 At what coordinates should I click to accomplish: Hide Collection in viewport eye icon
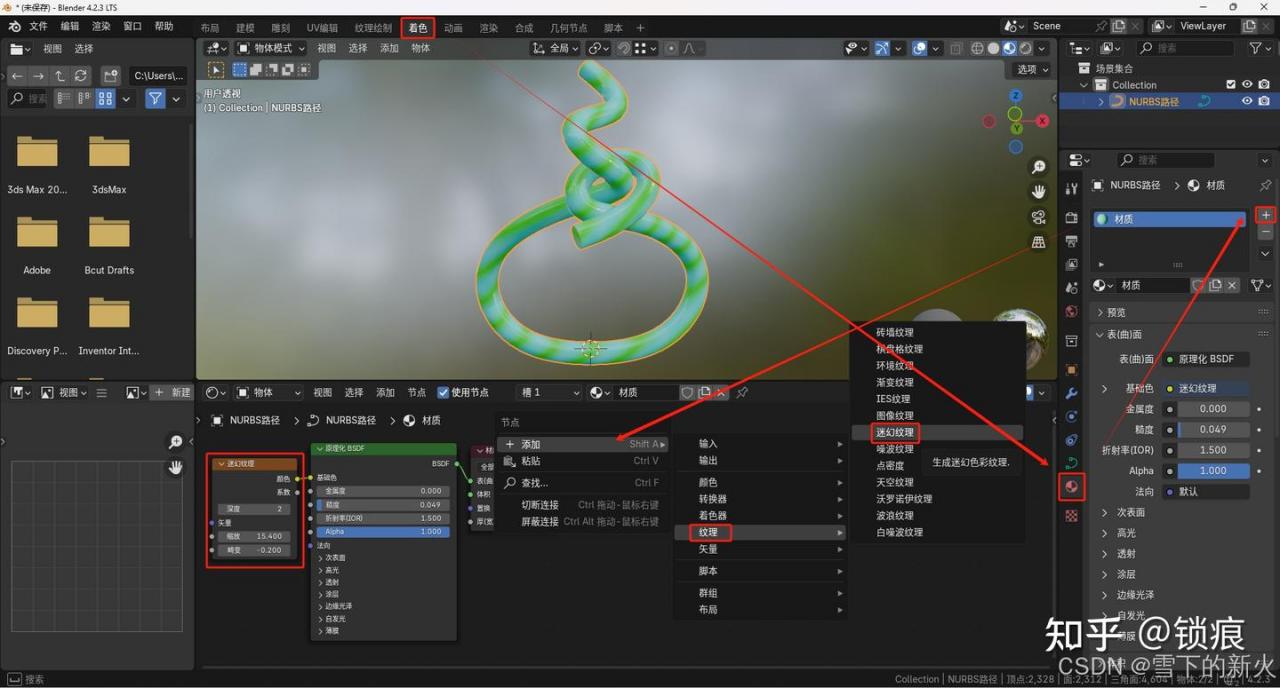pos(1247,85)
